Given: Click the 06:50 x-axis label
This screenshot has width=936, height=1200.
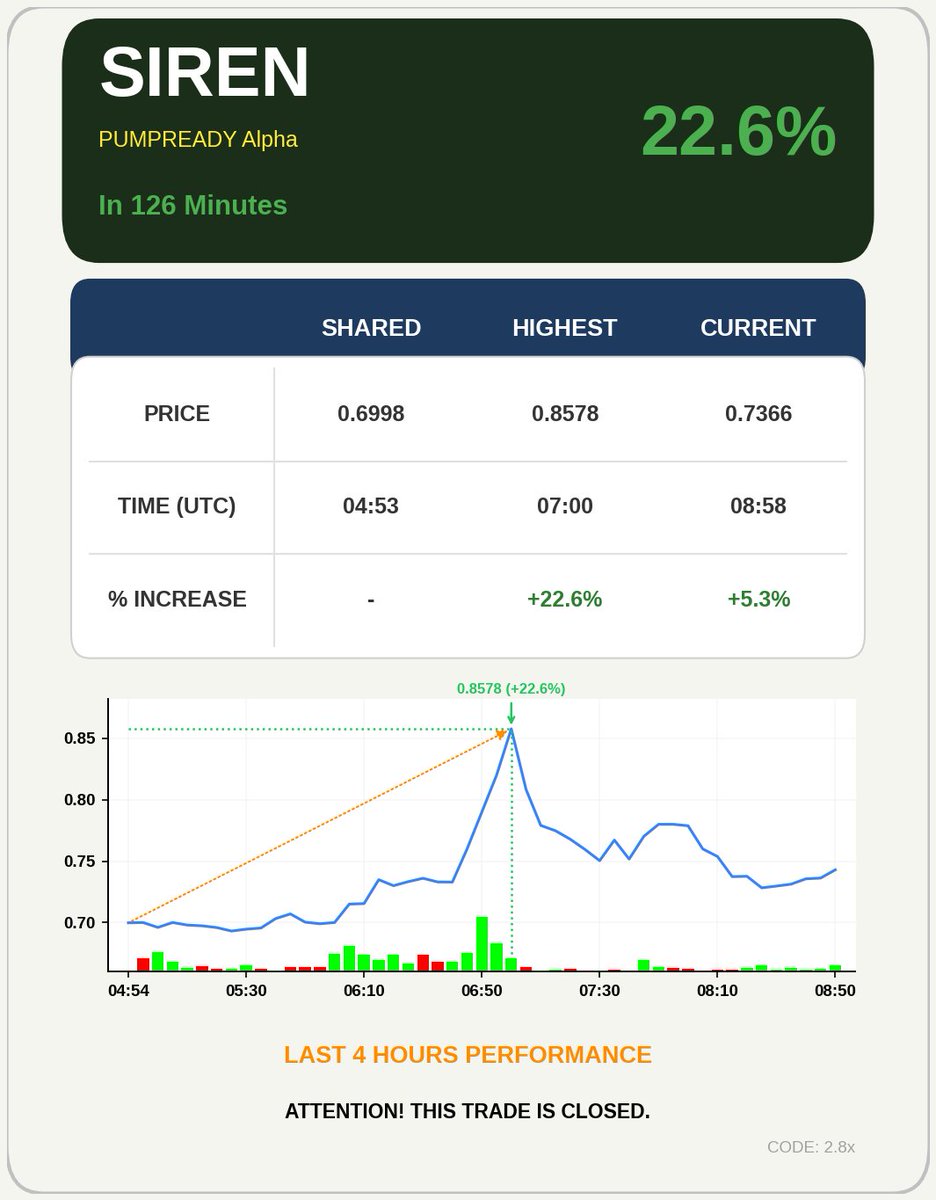Looking at the screenshot, I should coord(481,990).
